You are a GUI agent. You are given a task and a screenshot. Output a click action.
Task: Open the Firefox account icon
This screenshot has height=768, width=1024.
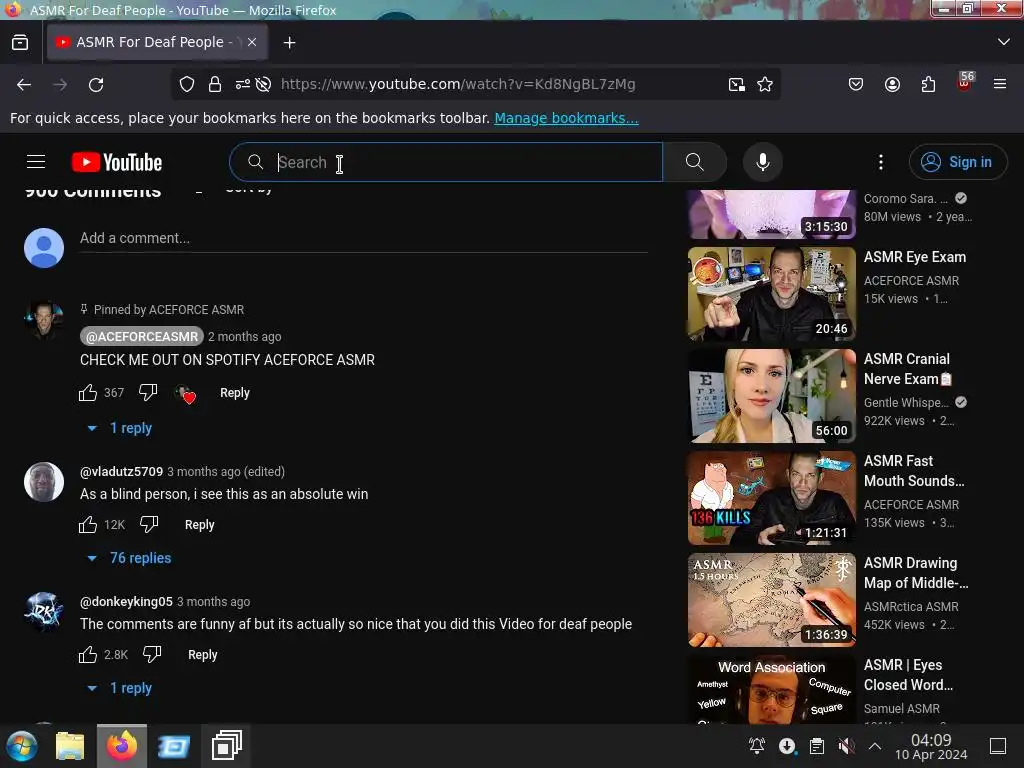pyautogui.click(x=892, y=84)
